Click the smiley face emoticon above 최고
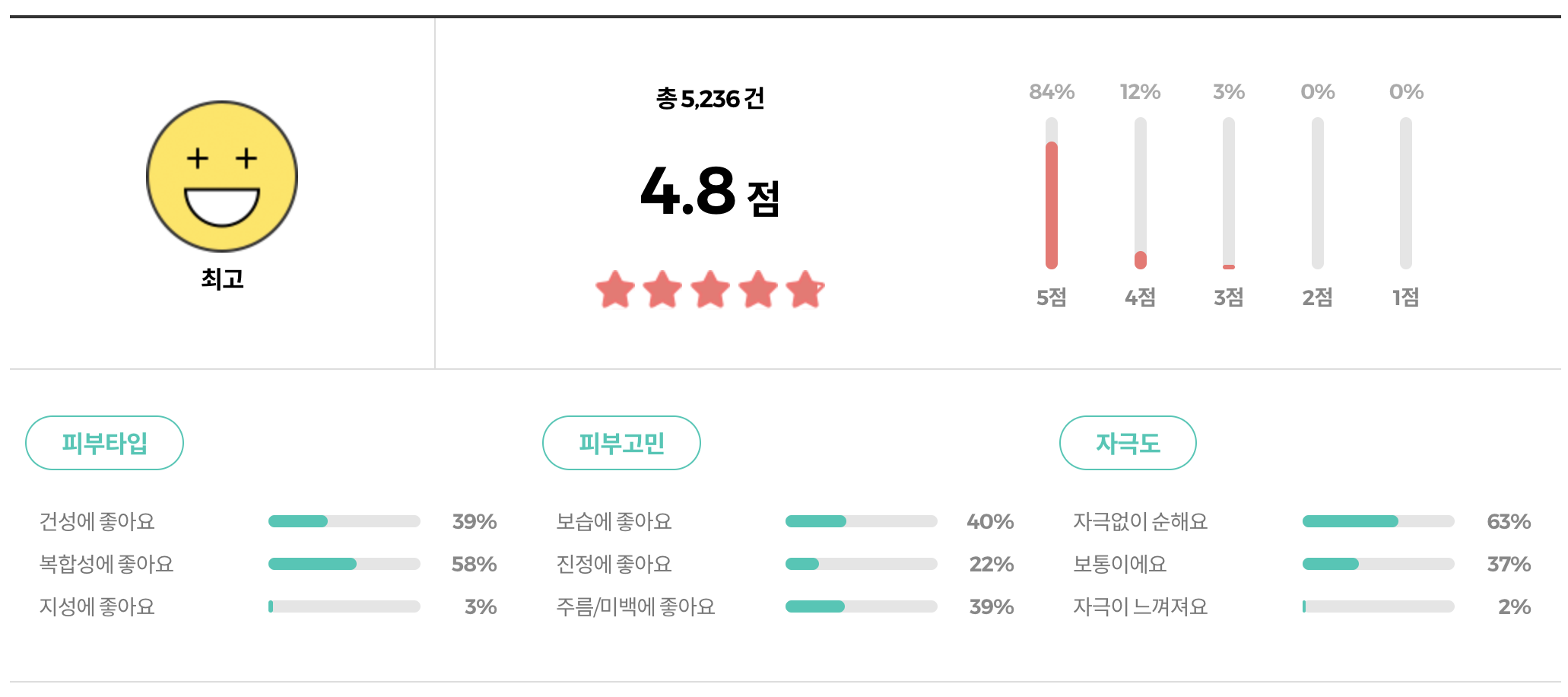Image resolution: width=1568 pixels, height=697 pixels. tap(221, 176)
